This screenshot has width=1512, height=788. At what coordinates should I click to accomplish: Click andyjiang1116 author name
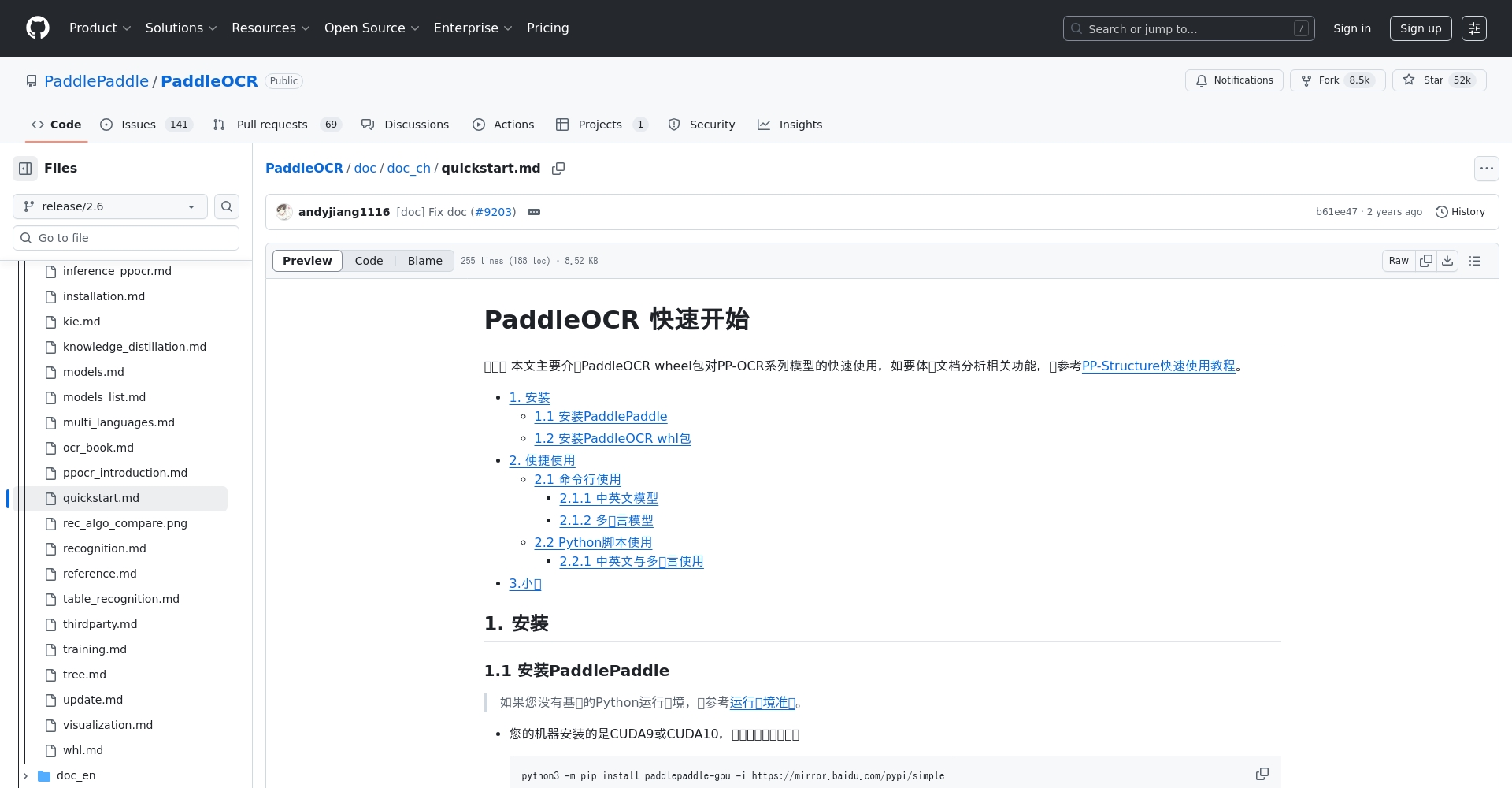344,212
